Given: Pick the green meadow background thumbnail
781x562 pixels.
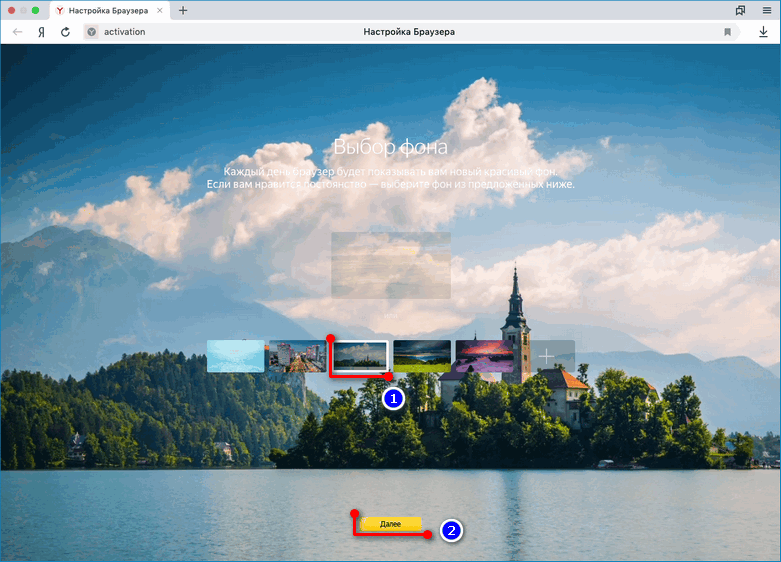Looking at the screenshot, I should tap(421, 356).
